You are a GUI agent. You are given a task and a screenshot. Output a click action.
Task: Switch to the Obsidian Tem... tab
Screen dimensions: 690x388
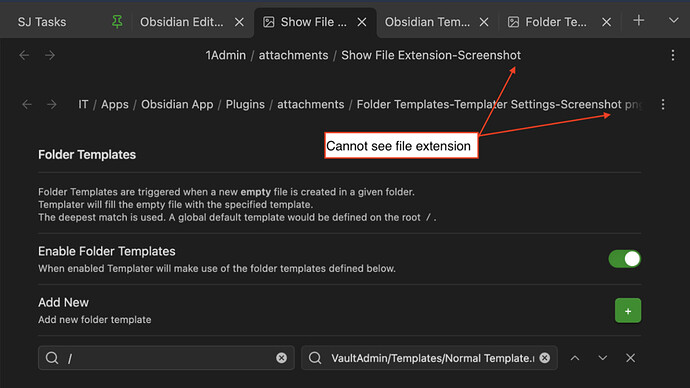(427, 22)
